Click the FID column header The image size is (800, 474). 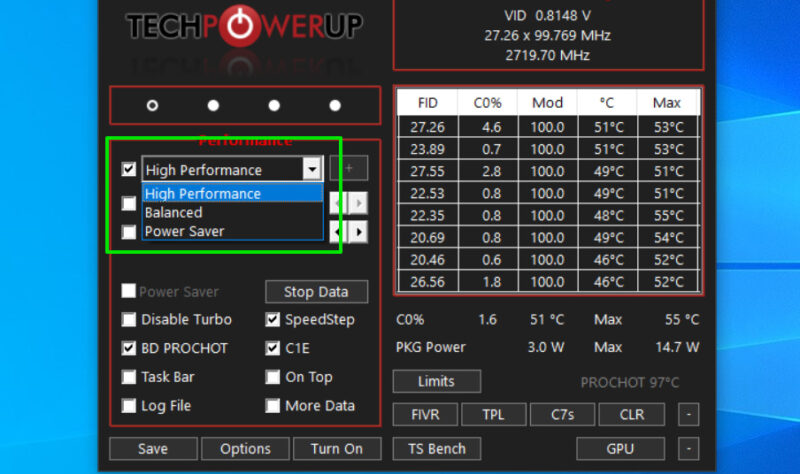pyautogui.click(x=428, y=103)
